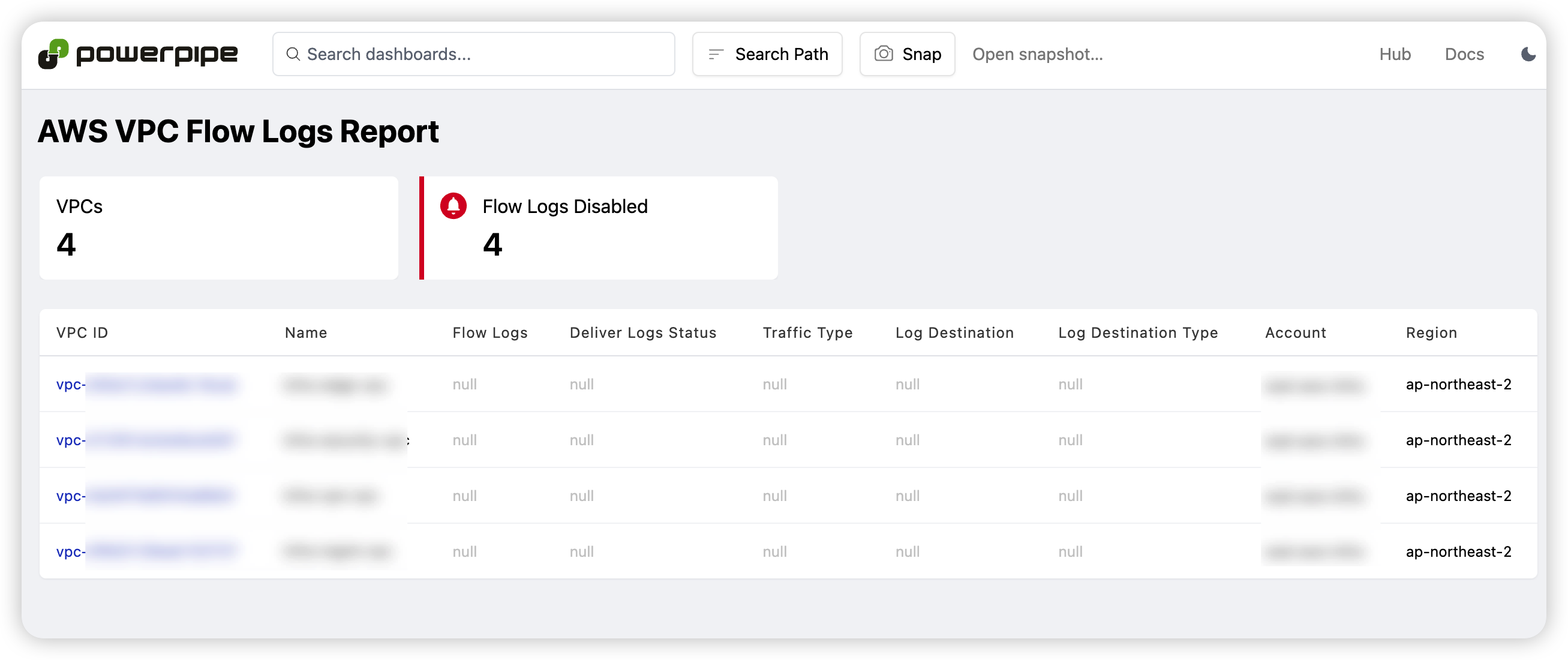Click the Flow Logs column header
The width and height of the screenshot is (1568, 660).
(x=489, y=332)
